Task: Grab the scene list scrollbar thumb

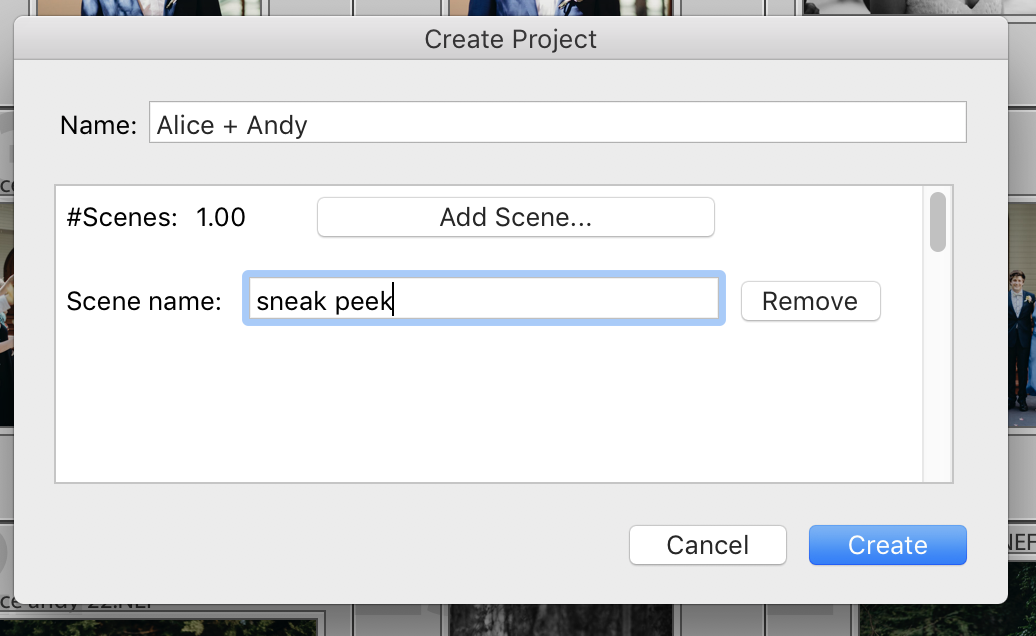Action: 938,222
